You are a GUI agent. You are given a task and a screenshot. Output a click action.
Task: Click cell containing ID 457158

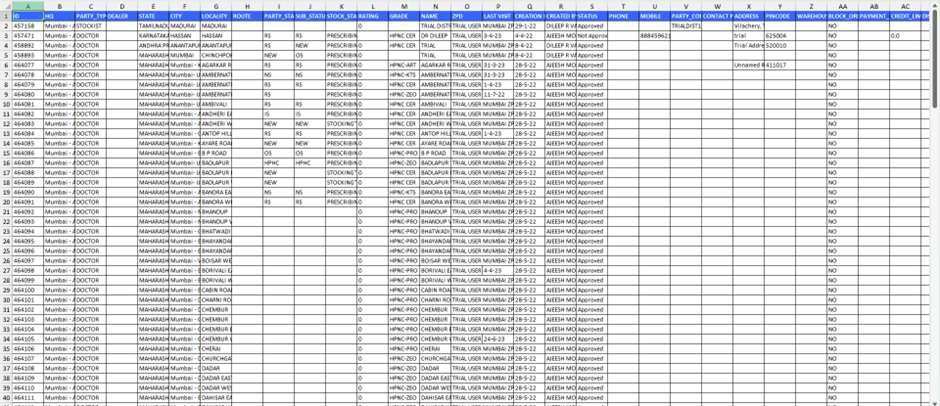pos(27,26)
